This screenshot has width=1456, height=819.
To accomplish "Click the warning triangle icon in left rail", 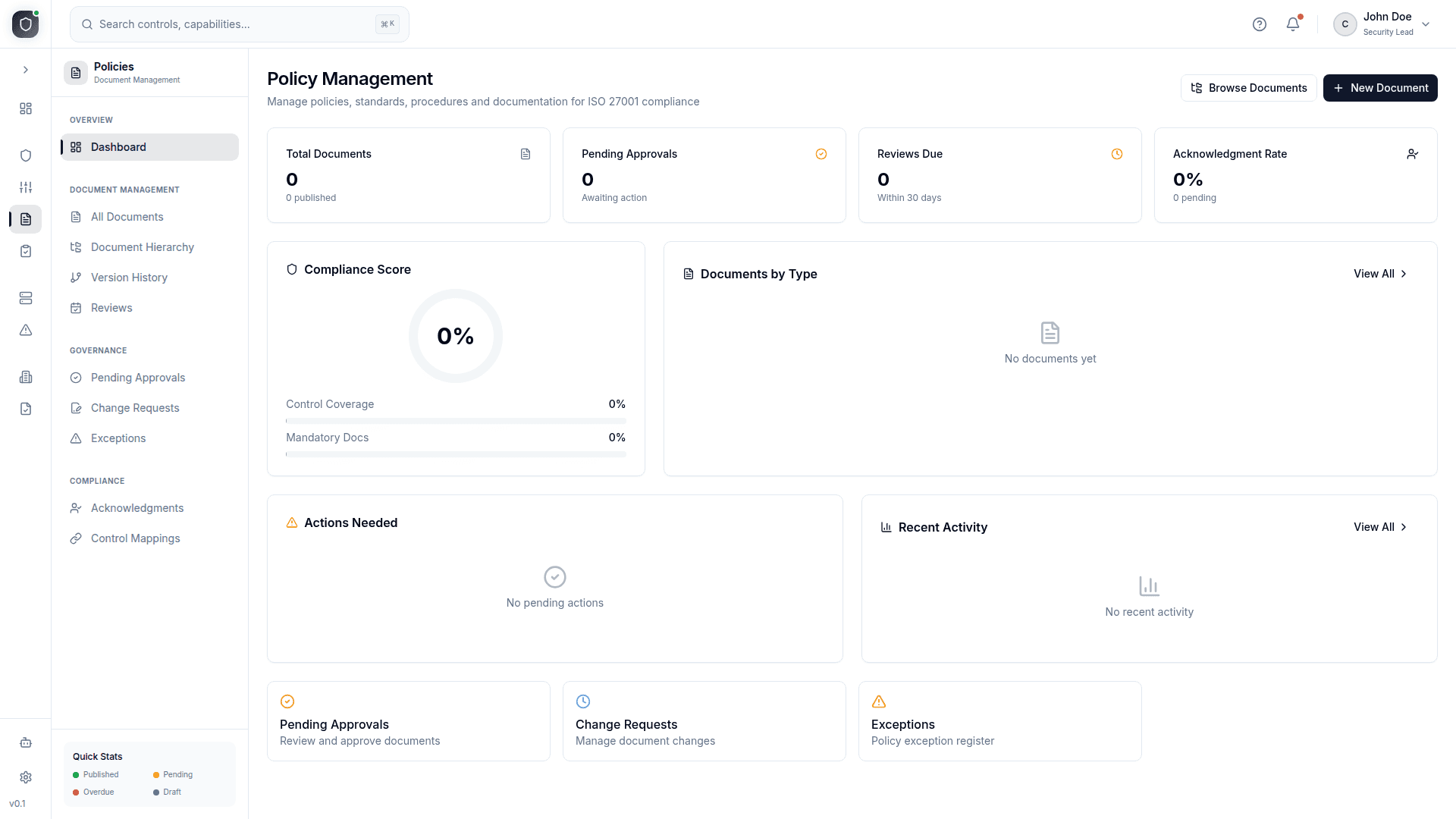I will 25,330.
